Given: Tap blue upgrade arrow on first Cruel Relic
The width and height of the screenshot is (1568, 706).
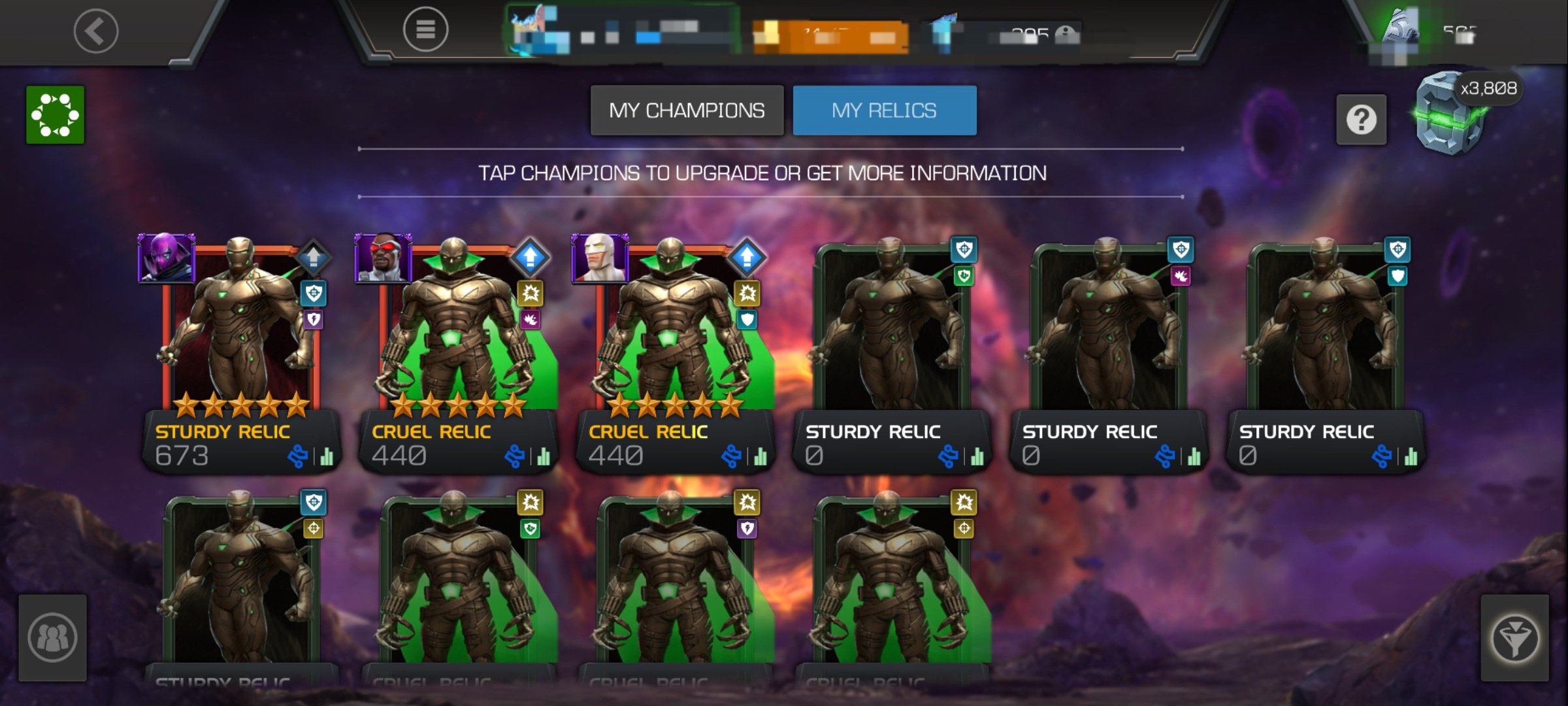Looking at the screenshot, I should pyautogui.click(x=530, y=257).
